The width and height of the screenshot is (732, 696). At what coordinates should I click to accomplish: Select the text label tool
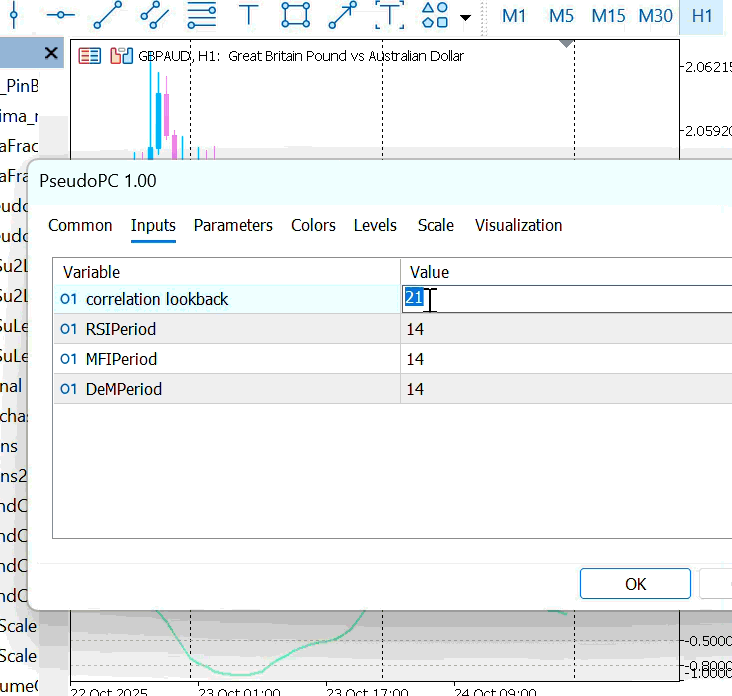pos(389,15)
